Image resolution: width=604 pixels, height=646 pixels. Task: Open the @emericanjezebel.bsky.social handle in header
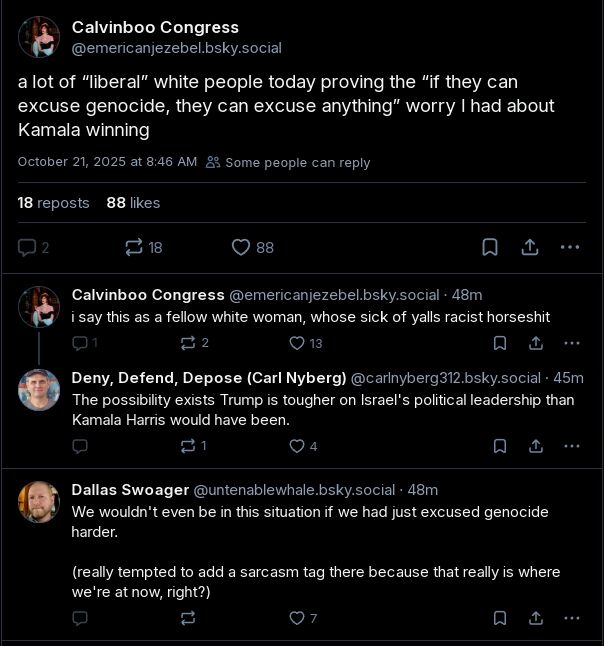(x=177, y=48)
